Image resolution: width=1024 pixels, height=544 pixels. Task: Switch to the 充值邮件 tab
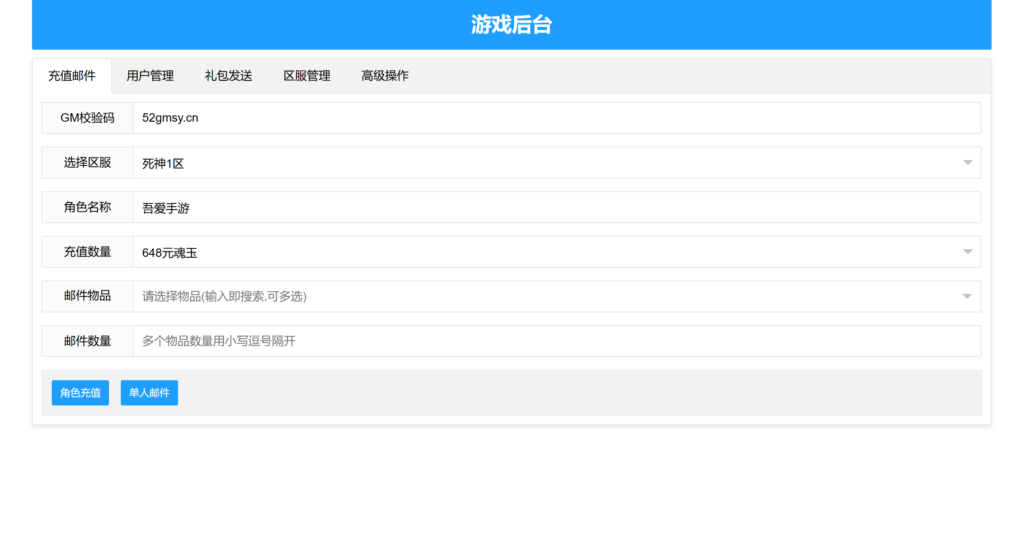point(72,76)
